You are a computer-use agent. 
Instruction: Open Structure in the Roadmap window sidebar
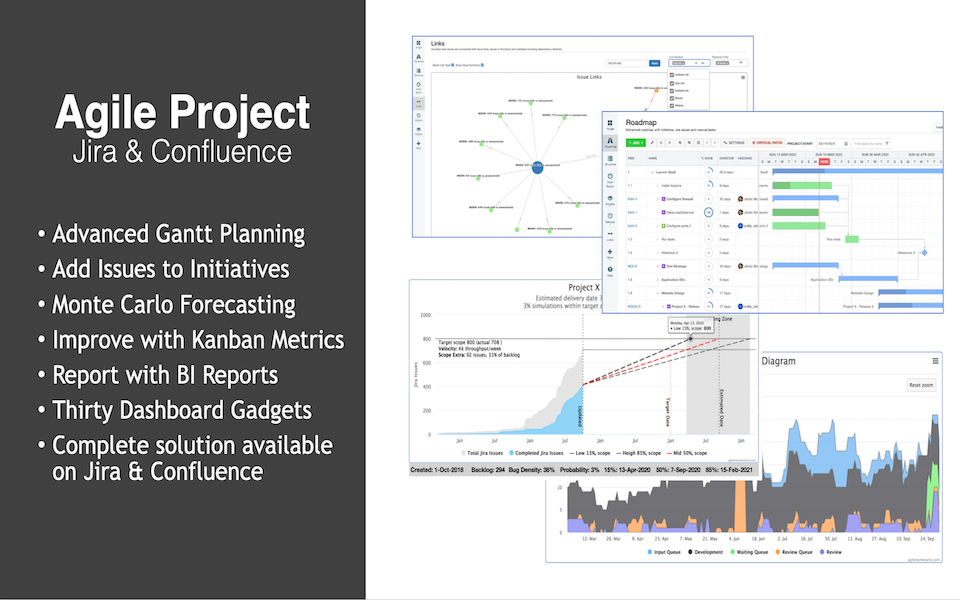[610, 160]
